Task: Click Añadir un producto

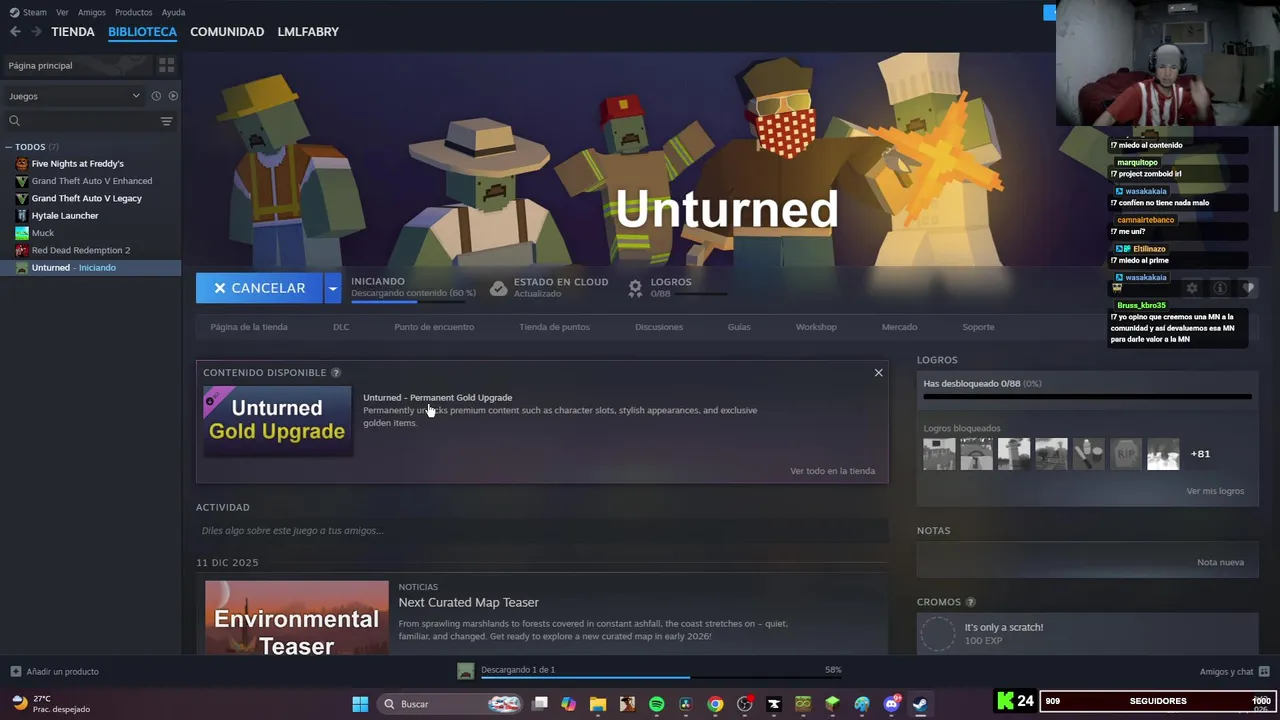Action: pyautogui.click(x=54, y=671)
